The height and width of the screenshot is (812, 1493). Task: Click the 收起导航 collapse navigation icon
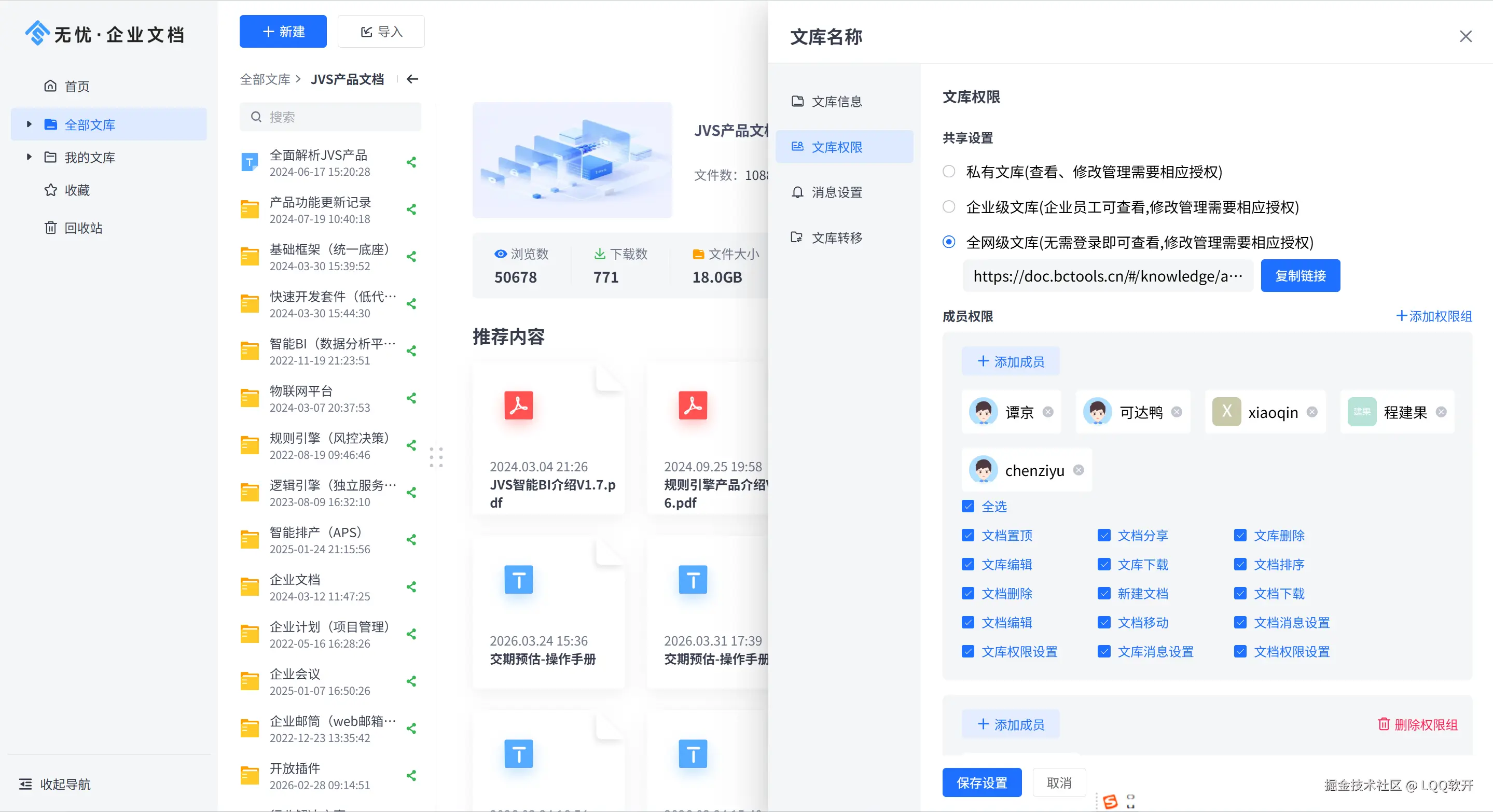tap(25, 784)
